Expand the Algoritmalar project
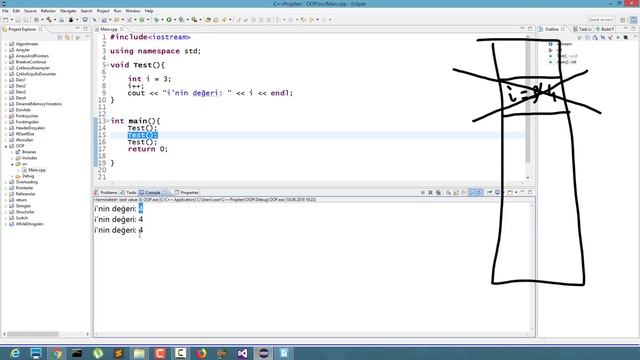This screenshot has height=360, width=640. coord(6,44)
